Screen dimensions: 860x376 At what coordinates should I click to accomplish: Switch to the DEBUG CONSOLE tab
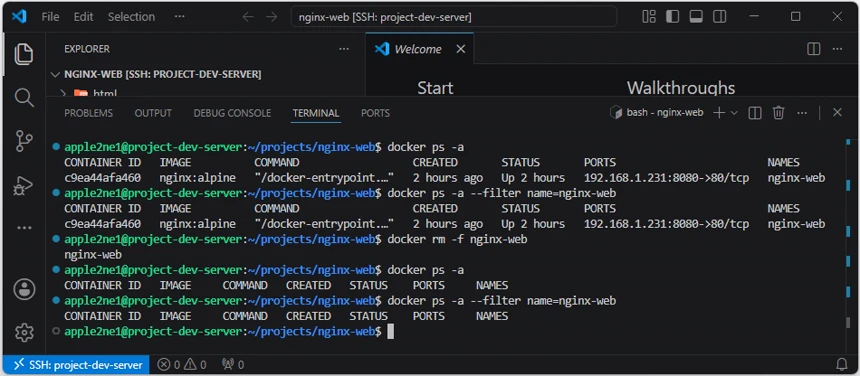(x=232, y=113)
